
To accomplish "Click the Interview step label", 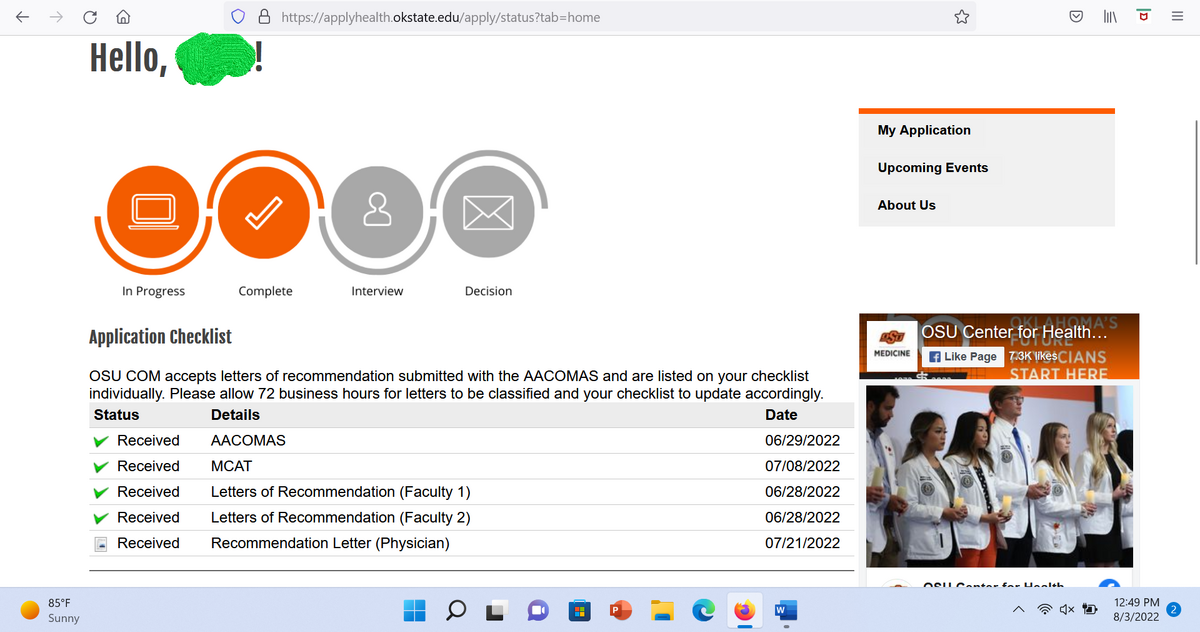I will [x=377, y=291].
